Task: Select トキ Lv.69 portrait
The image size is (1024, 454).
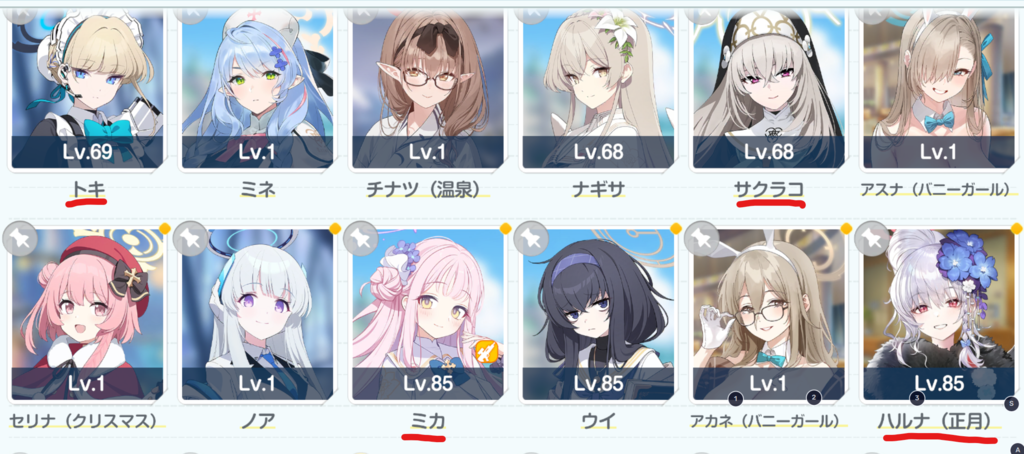Action: 88,89
